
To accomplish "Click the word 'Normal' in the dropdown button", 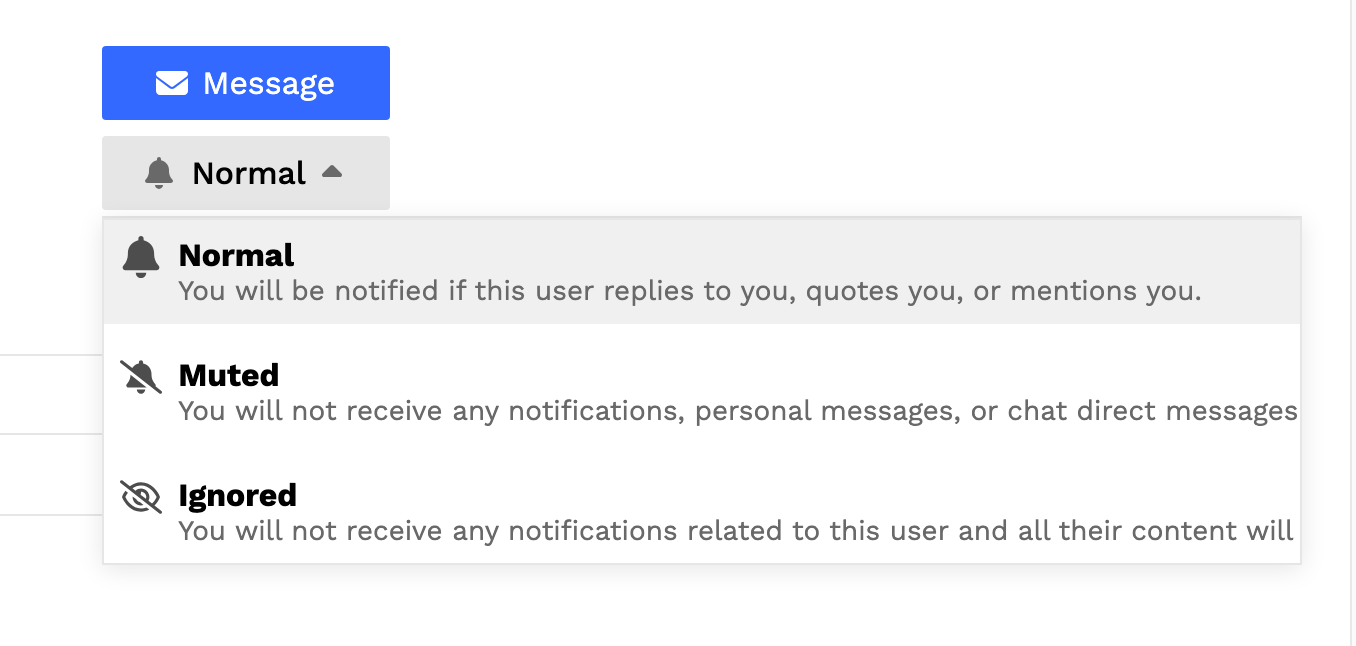I will [x=249, y=173].
